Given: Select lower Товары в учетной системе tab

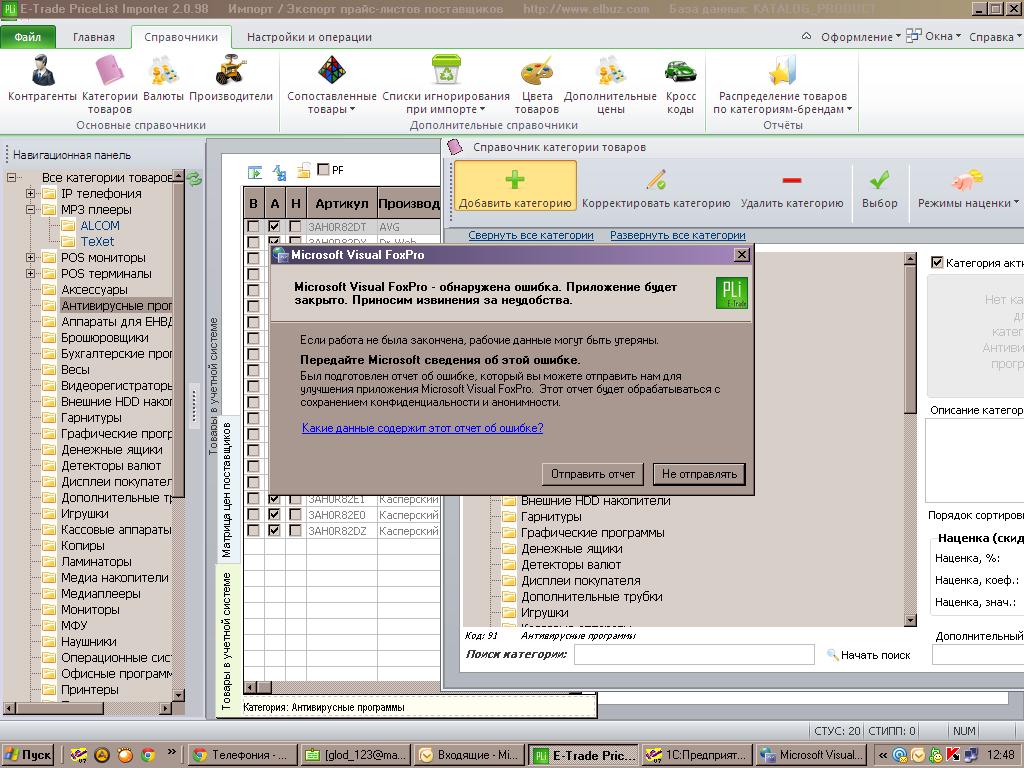Looking at the screenshot, I should pyautogui.click(x=227, y=640).
